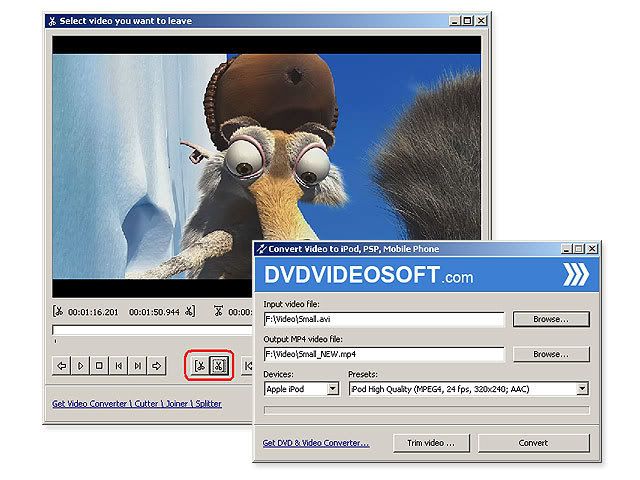Browse for the output MP4 file

pos(551,354)
